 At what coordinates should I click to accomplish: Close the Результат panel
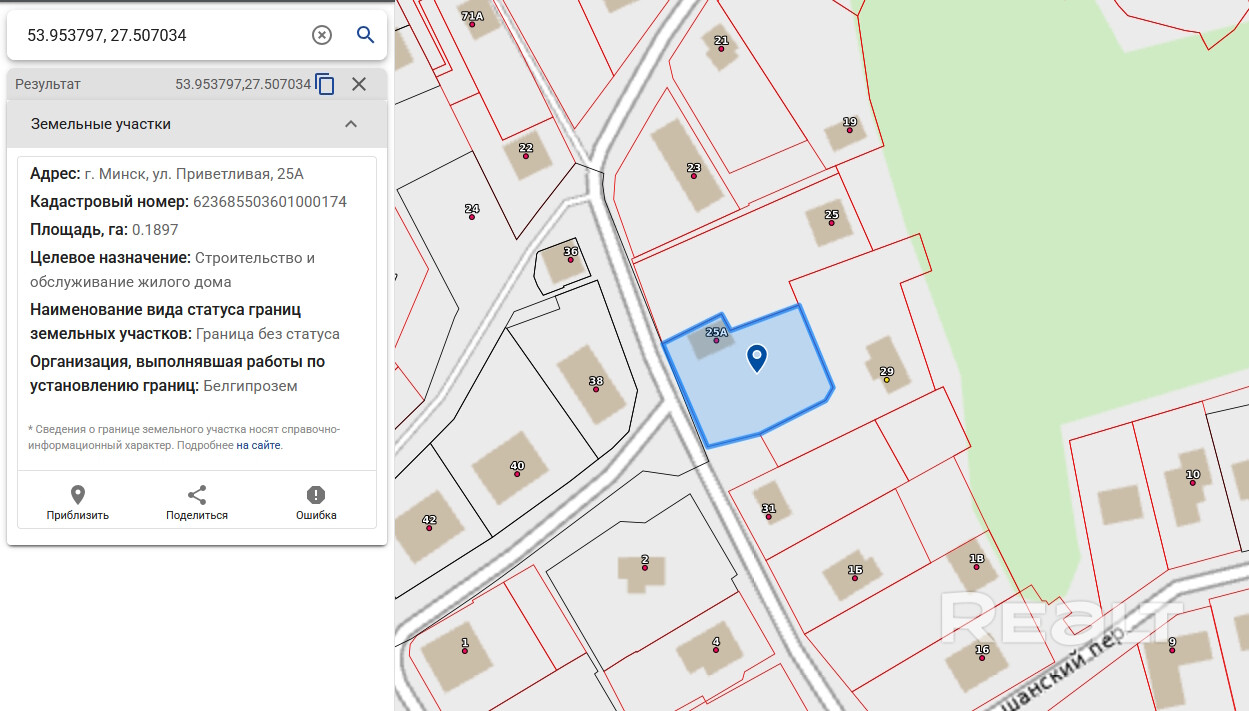(359, 84)
